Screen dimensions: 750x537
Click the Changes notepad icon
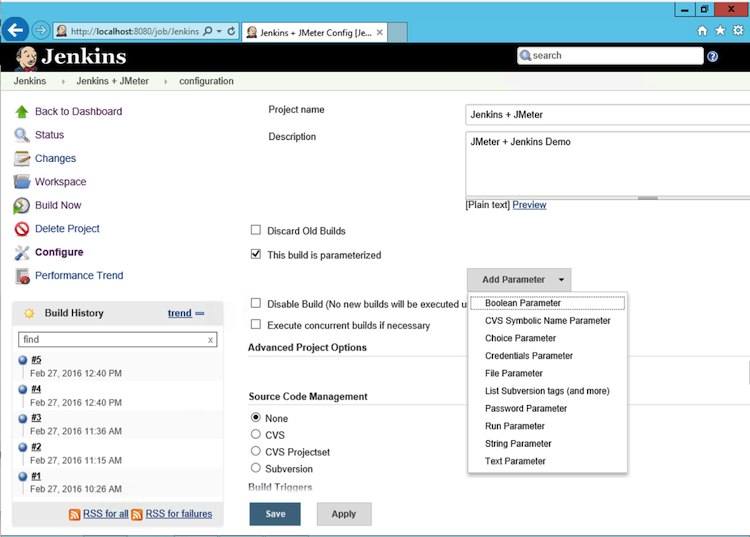pos(22,158)
